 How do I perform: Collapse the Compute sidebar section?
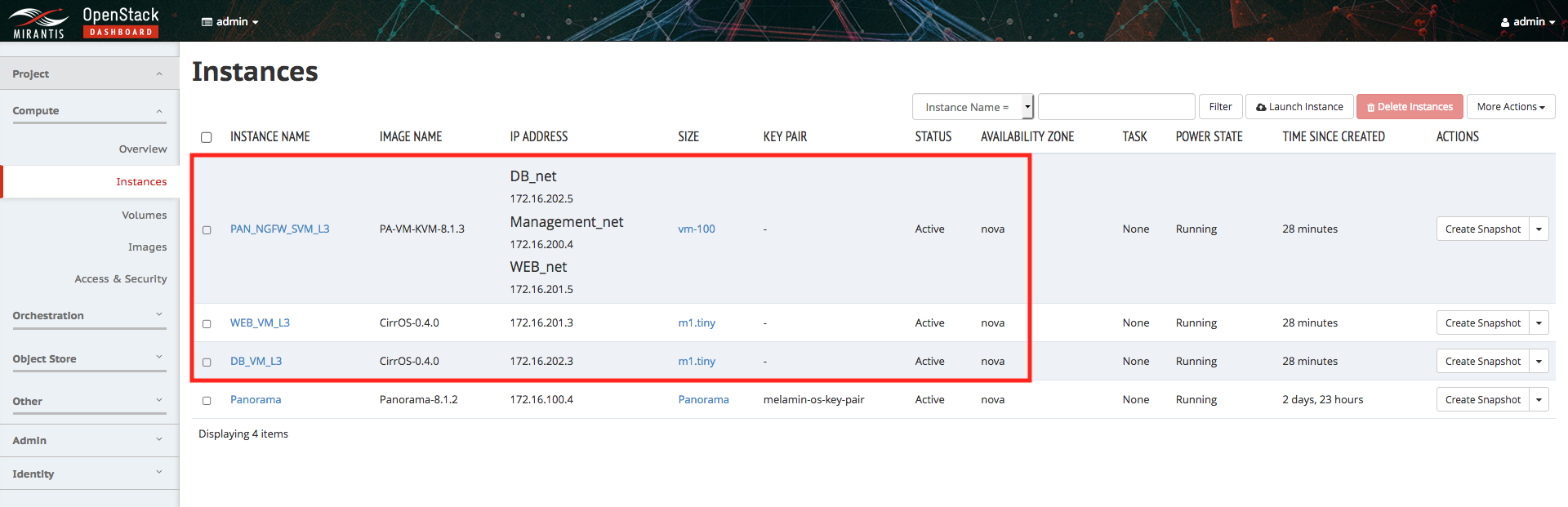89,111
